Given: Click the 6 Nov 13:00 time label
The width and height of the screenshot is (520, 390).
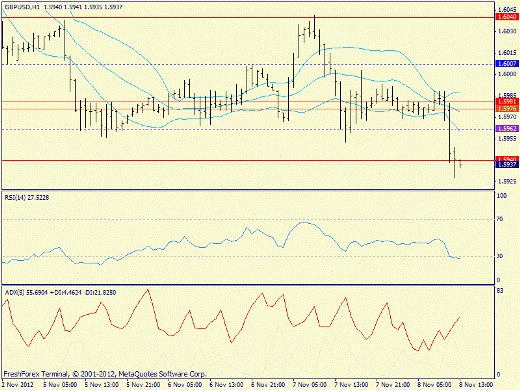Looking at the screenshot, I should tap(227, 384).
